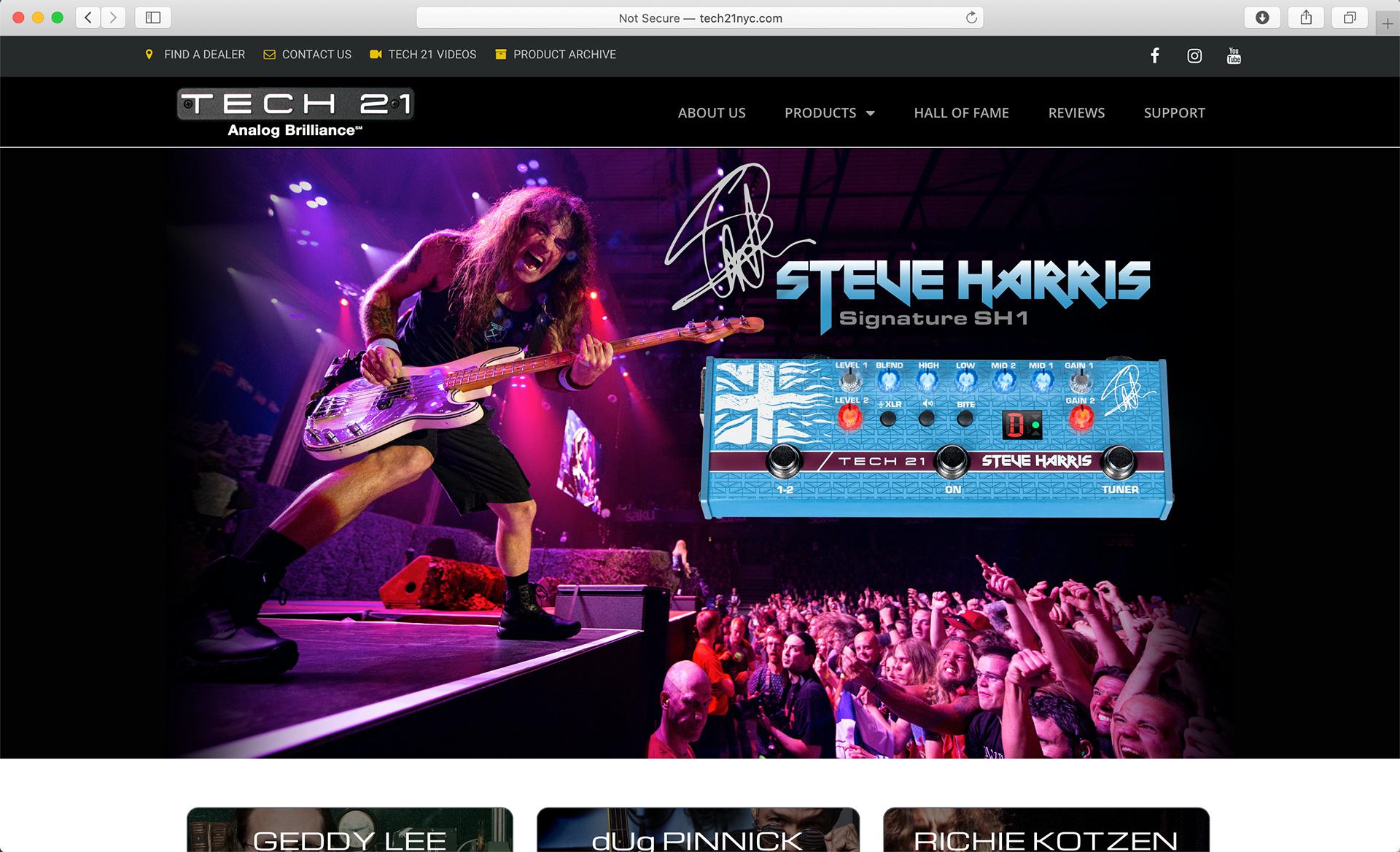Image resolution: width=1400 pixels, height=852 pixels.
Task: Click the address bar
Action: pos(700,18)
